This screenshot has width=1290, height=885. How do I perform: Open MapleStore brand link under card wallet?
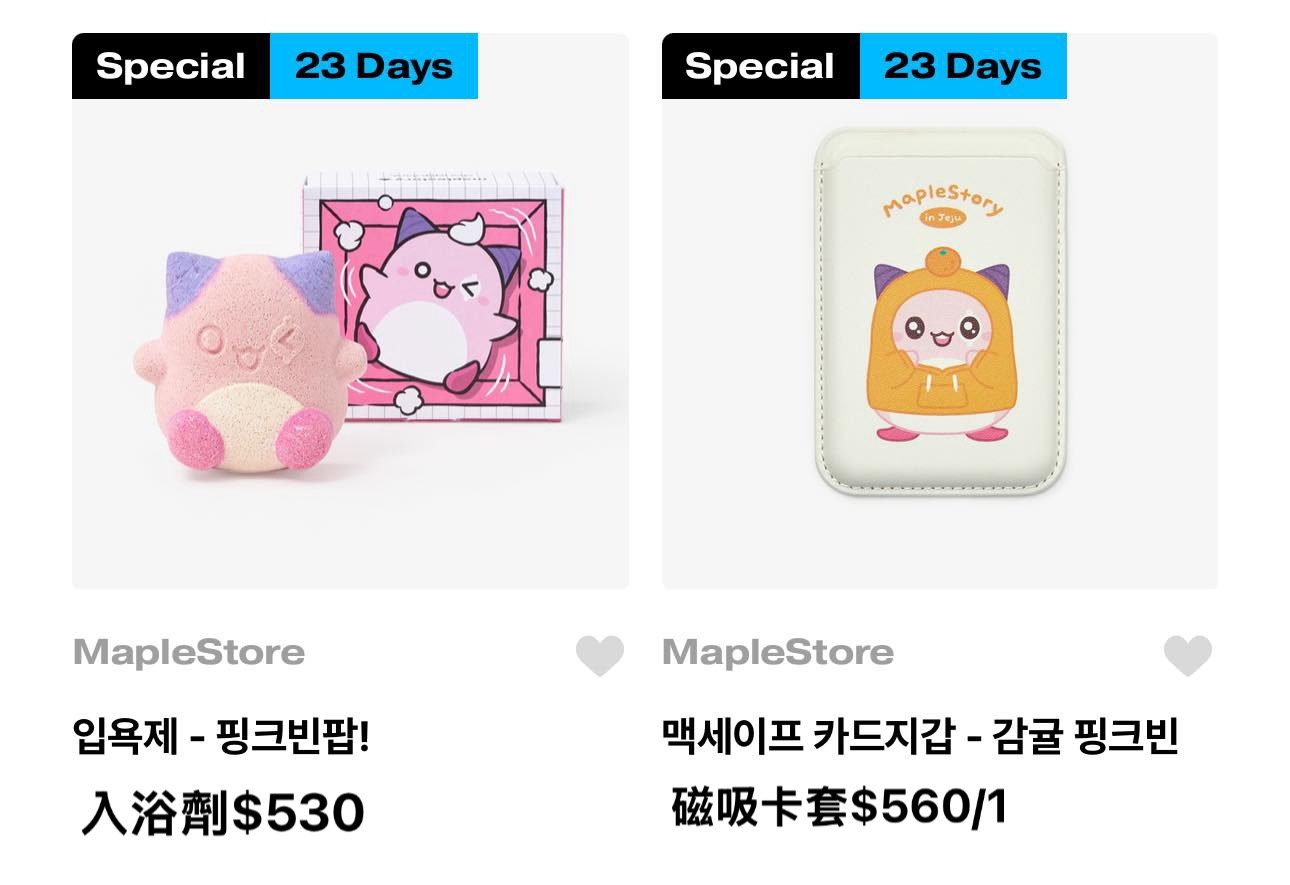click(x=778, y=653)
